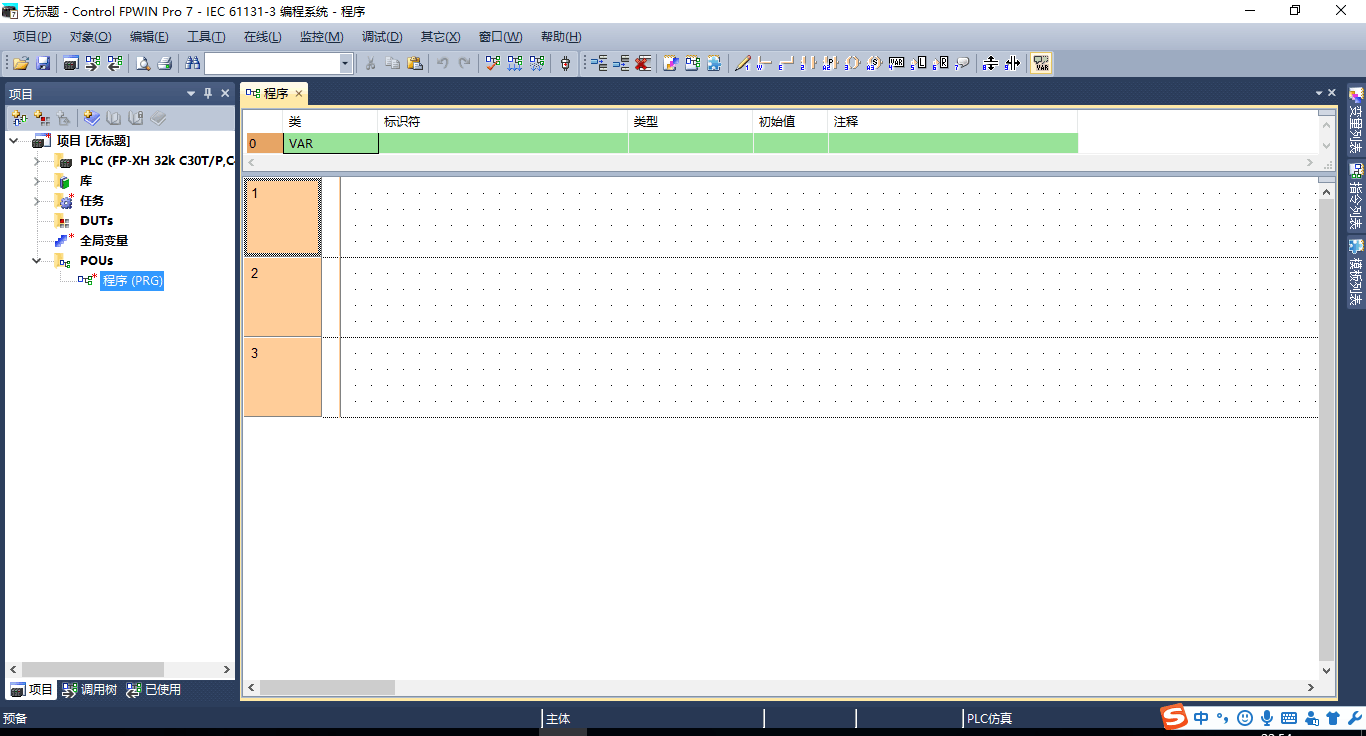Toggle the project panel pin auto-hide
This screenshot has width=1366, height=736.
(208, 93)
